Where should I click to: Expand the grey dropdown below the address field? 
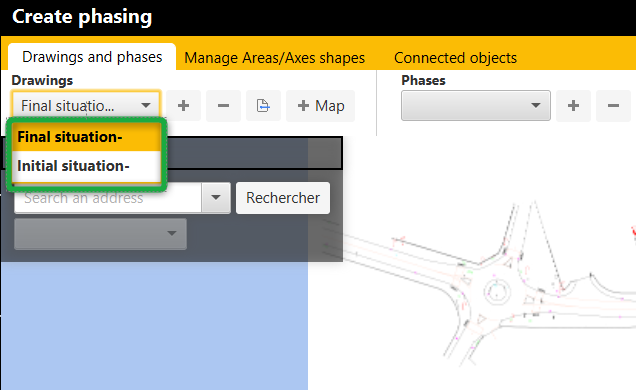100,234
